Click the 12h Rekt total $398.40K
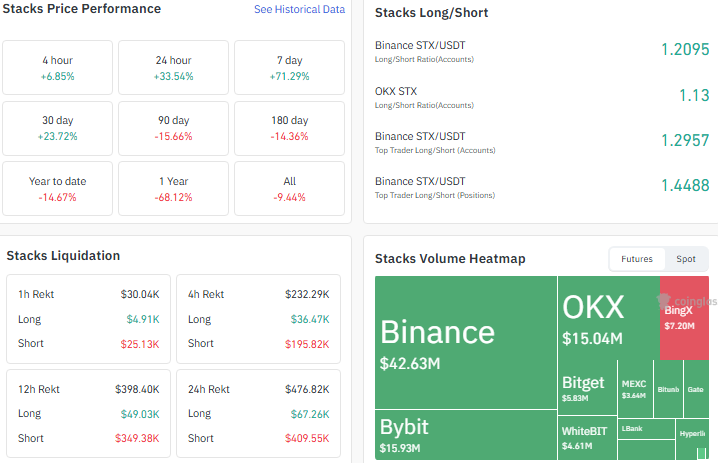718x463 pixels. tap(137, 390)
